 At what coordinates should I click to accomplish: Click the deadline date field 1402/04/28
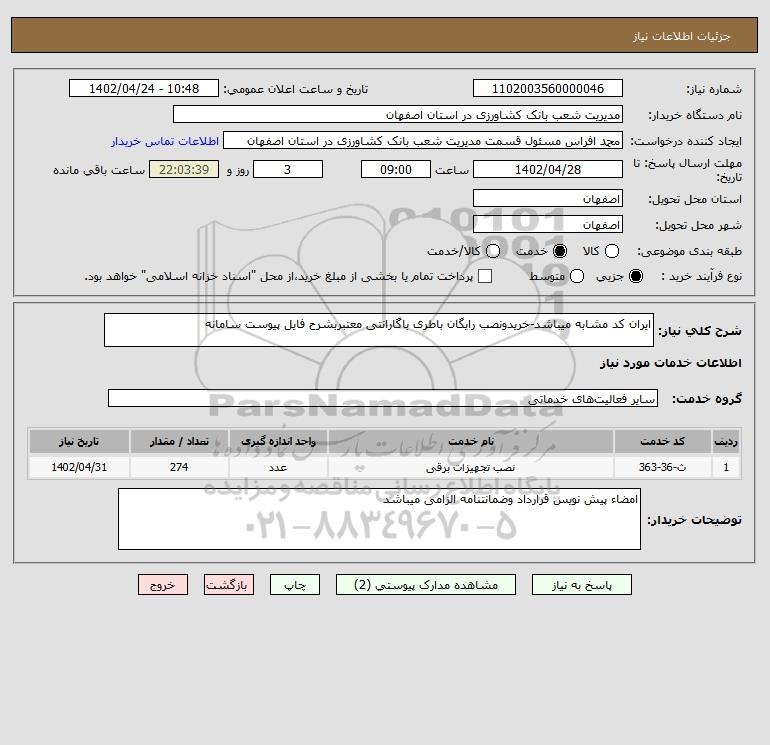[x=548, y=169]
